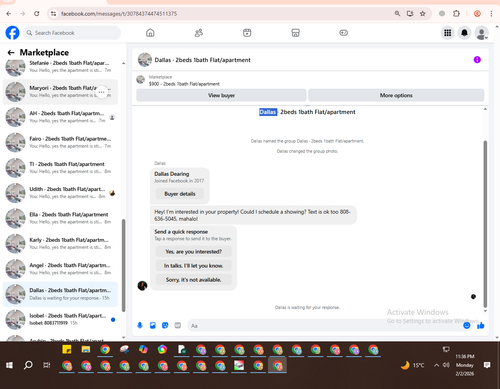The image size is (500, 389).
Task: Send a thumbs-up like
Action: tap(480, 325)
